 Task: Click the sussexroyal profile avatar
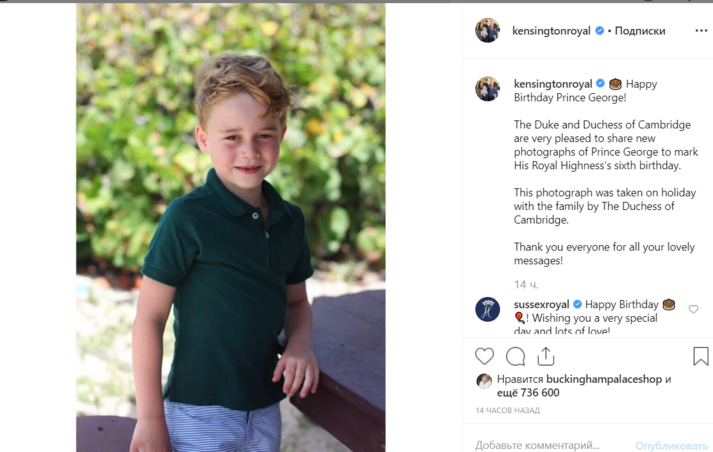click(x=487, y=309)
